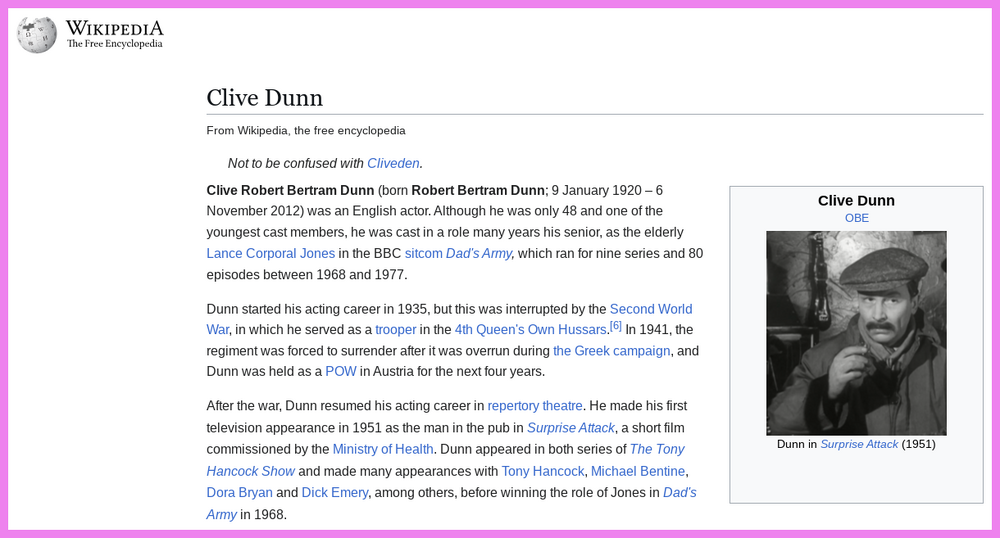Open 4th Queen's Own Hussars link
The height and width of the screenshot is (538, 1000).
530,330
